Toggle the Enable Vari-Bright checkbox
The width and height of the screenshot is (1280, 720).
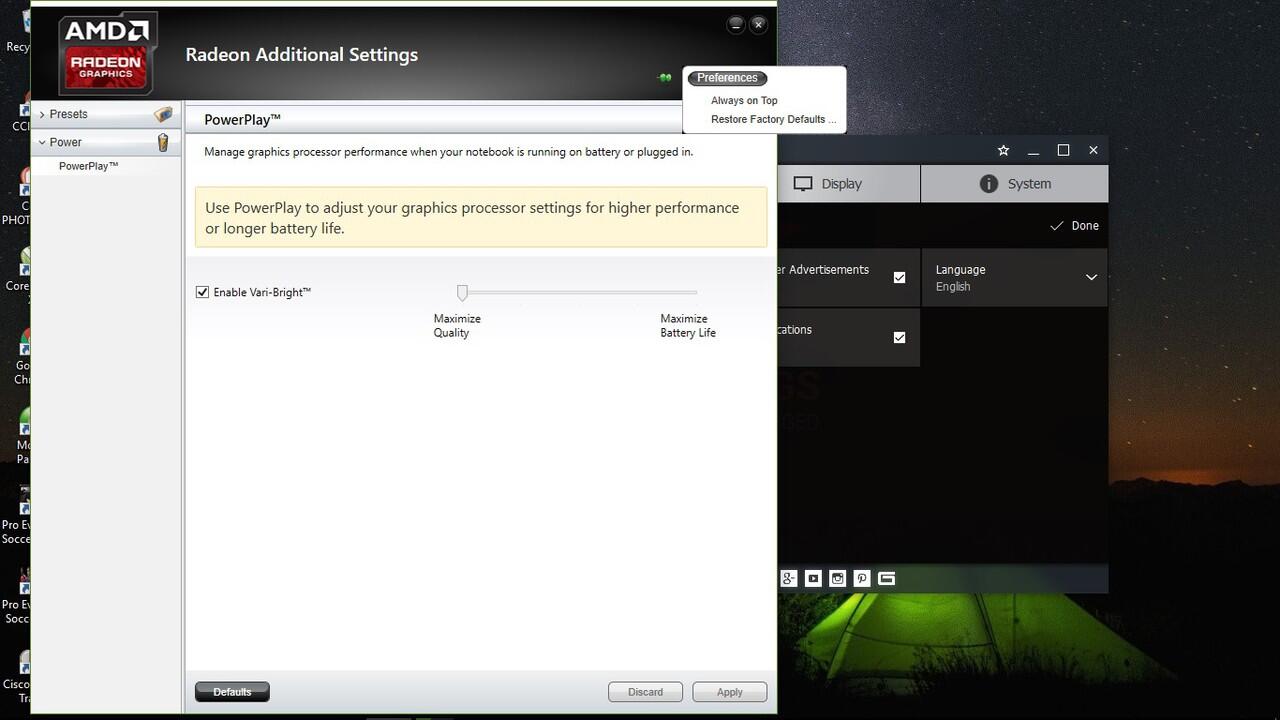[202, 292]
